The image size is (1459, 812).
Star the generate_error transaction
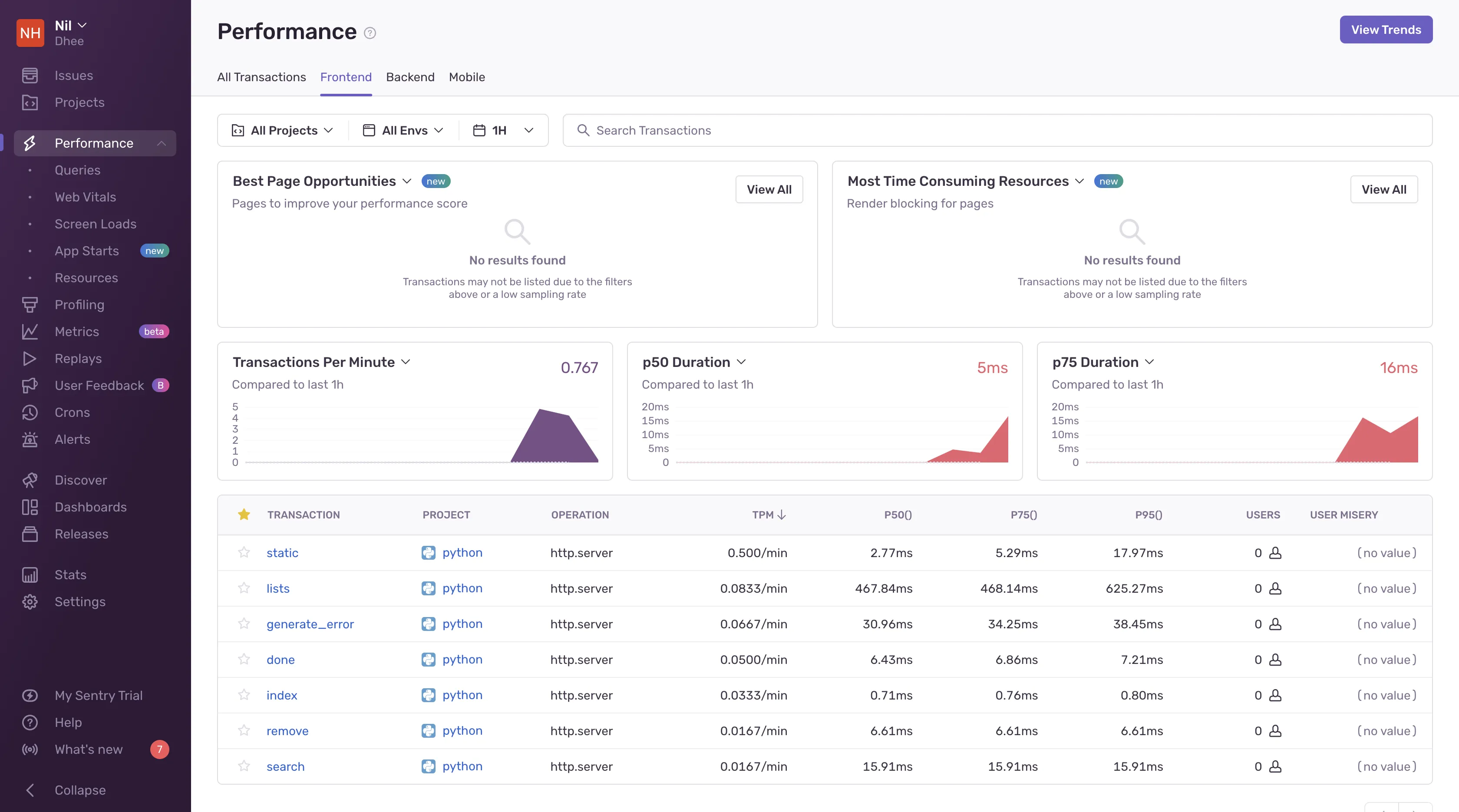point(244,624)
